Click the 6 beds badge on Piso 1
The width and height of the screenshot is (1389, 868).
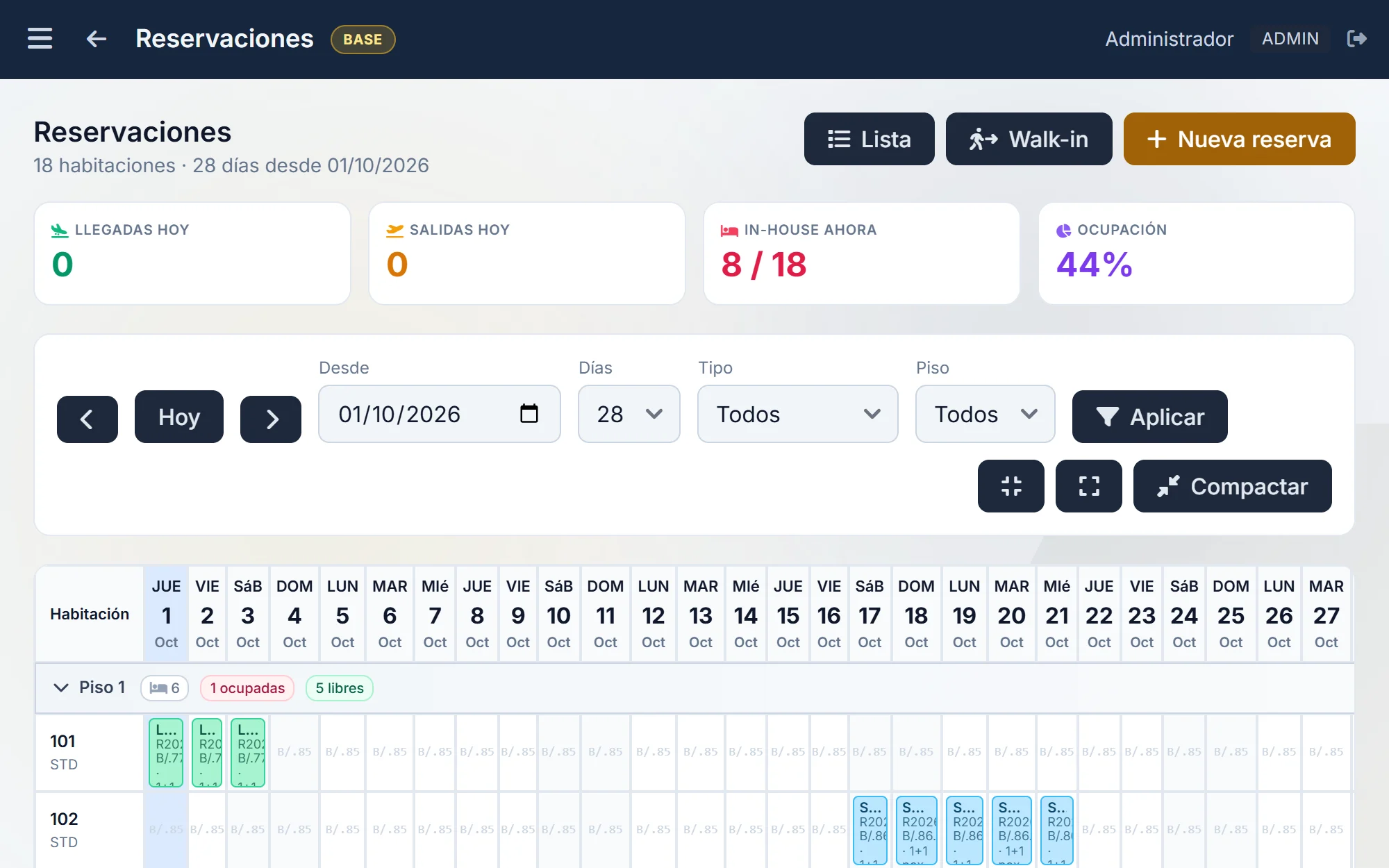[165, 688]
